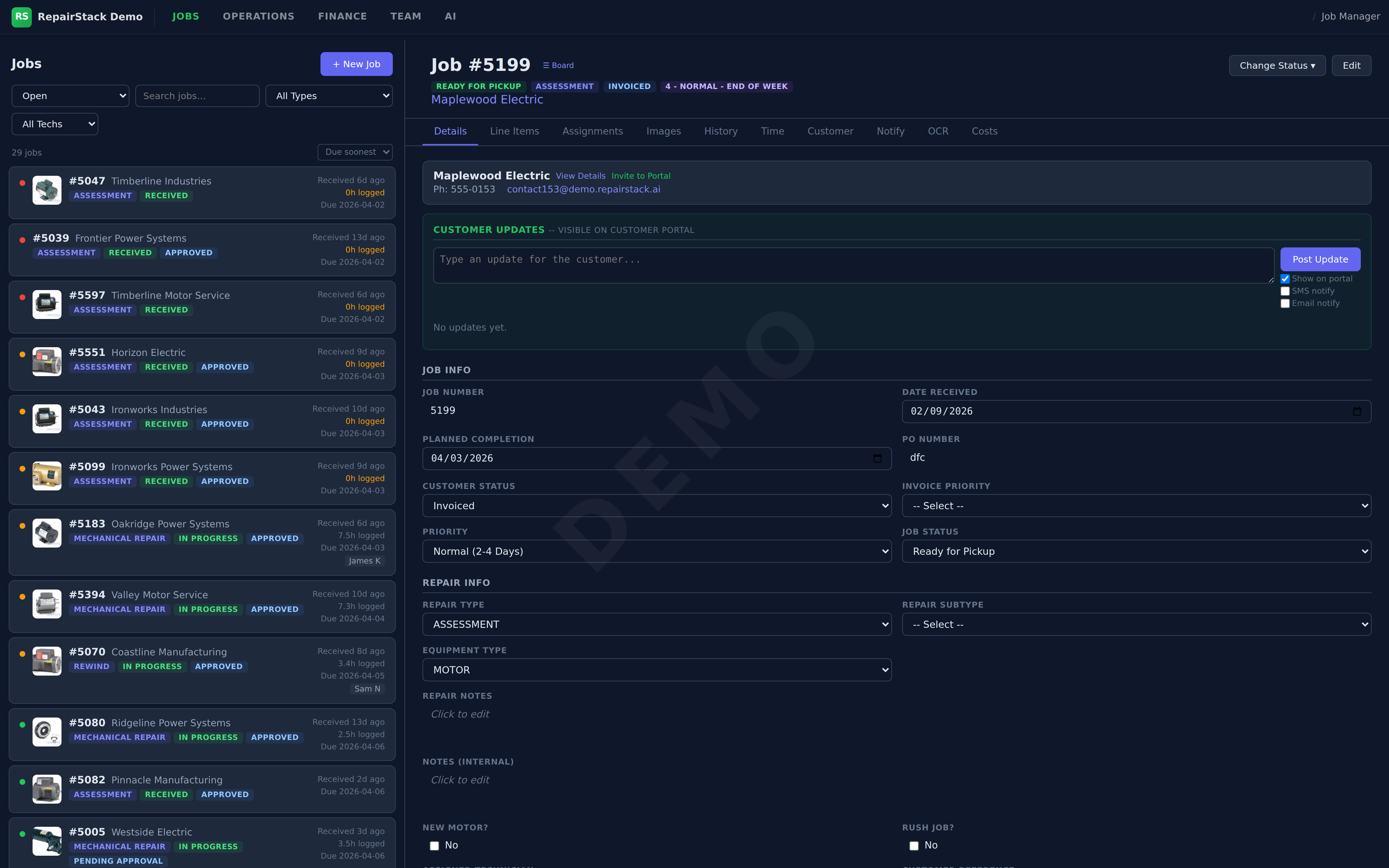This screenshot has width=1389, height=868.
Task: Click motor thumbnail for job #5183
Action: (x=47, y=533)
